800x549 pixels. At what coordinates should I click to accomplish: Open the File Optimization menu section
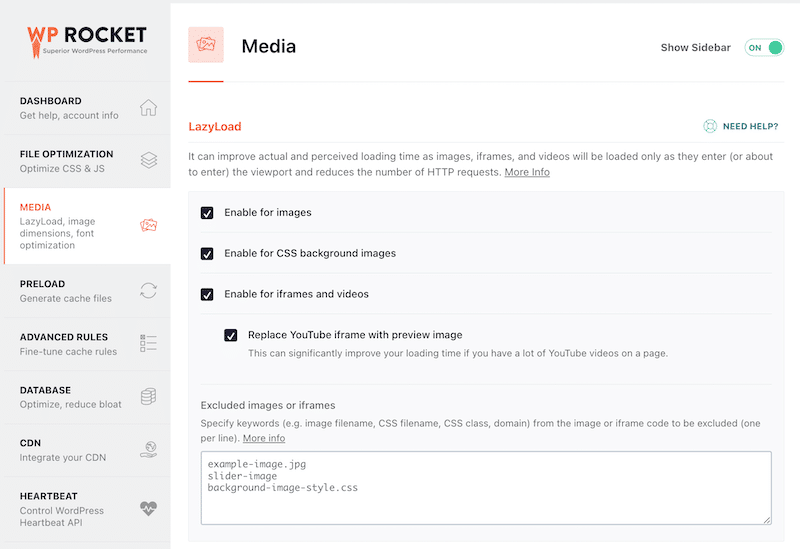click(67, 160)
